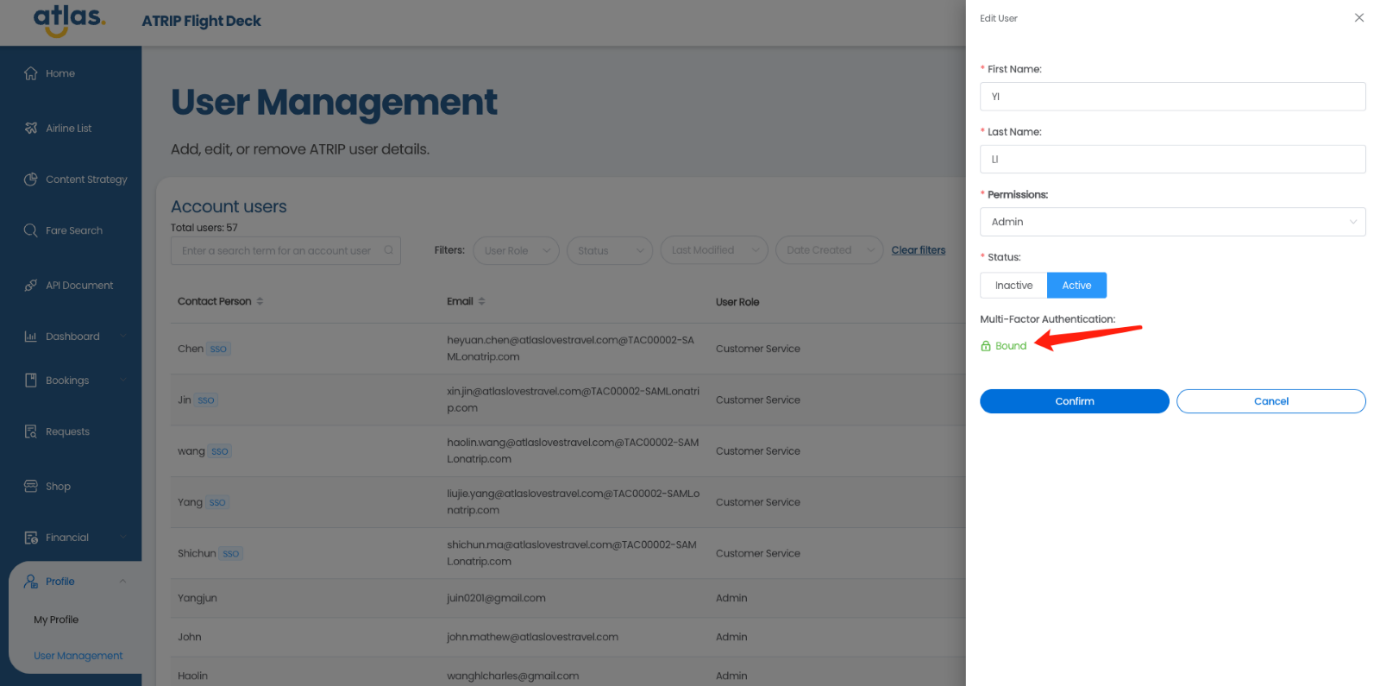Click the Confirm button

coord(1074,401)
